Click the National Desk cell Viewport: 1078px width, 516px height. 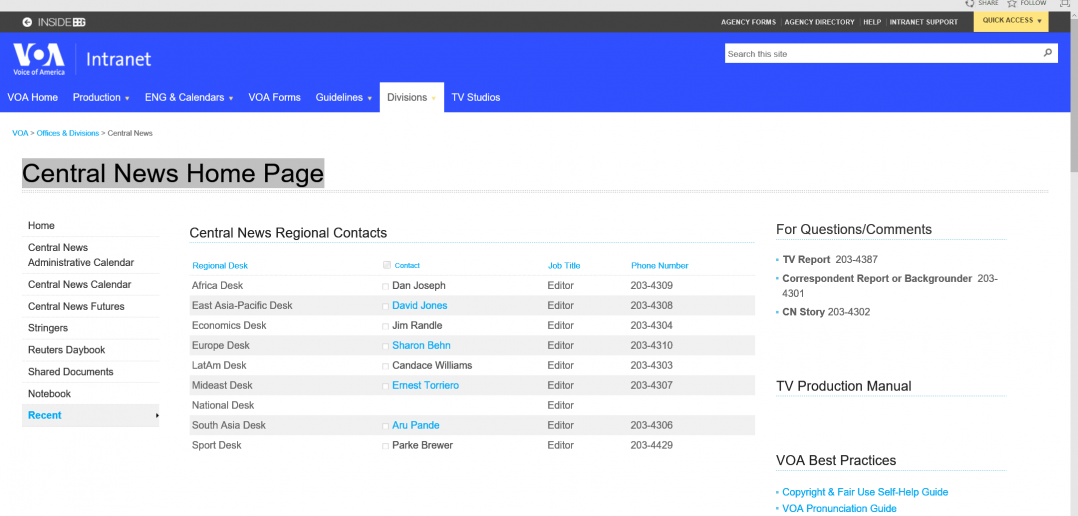tap(223, 405)
